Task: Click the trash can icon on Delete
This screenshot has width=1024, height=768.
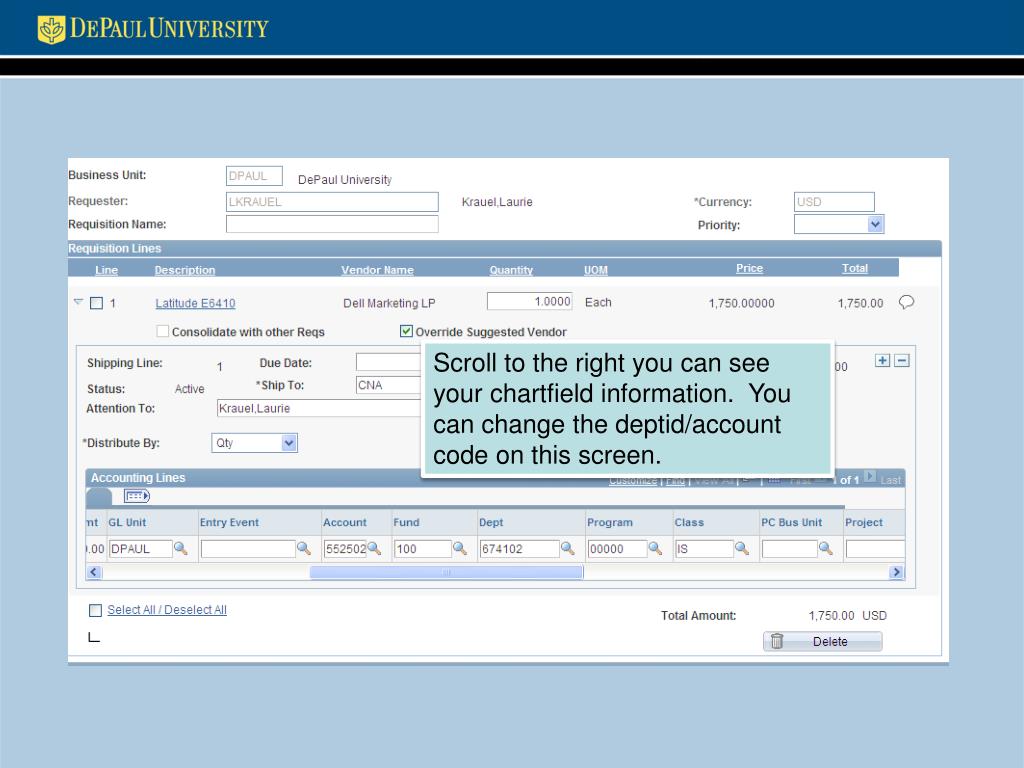Action: [776, 641]
